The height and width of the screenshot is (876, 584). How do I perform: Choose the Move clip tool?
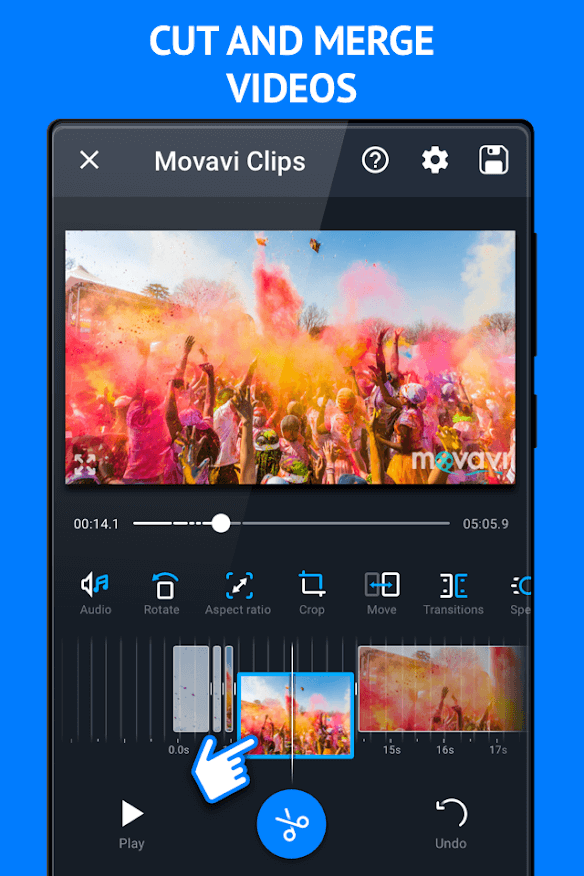(382, 593)
